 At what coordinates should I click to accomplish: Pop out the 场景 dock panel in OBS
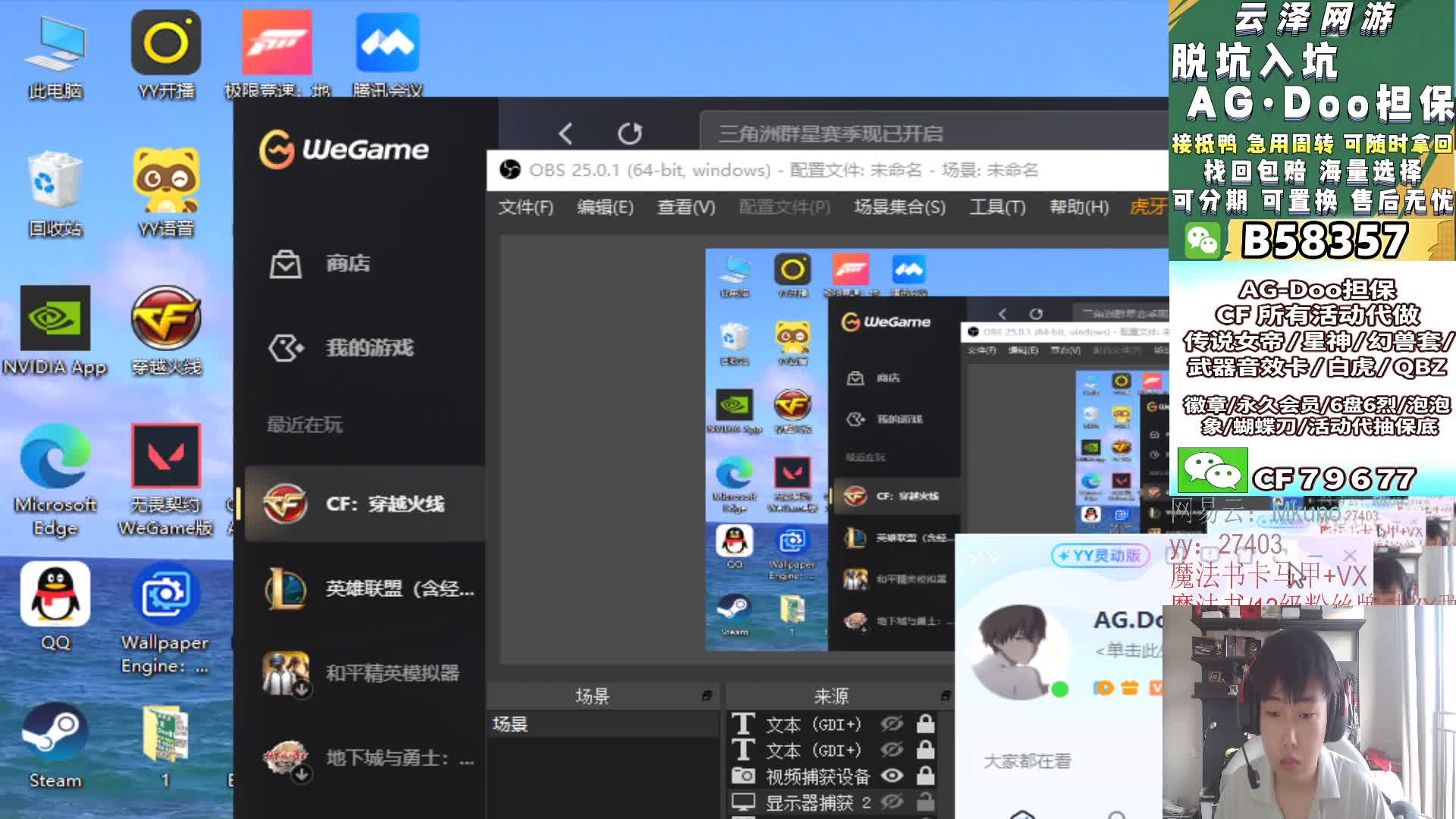coord(706,695)
